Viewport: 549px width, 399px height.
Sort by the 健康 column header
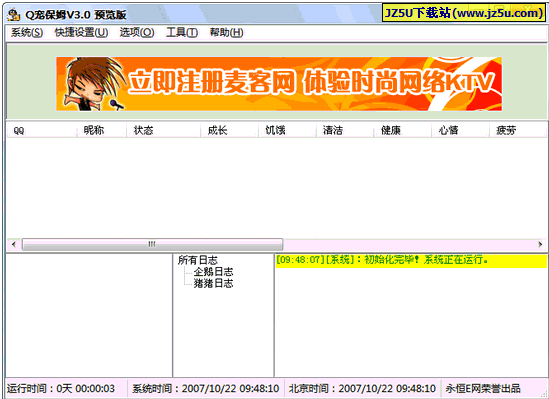403,131
